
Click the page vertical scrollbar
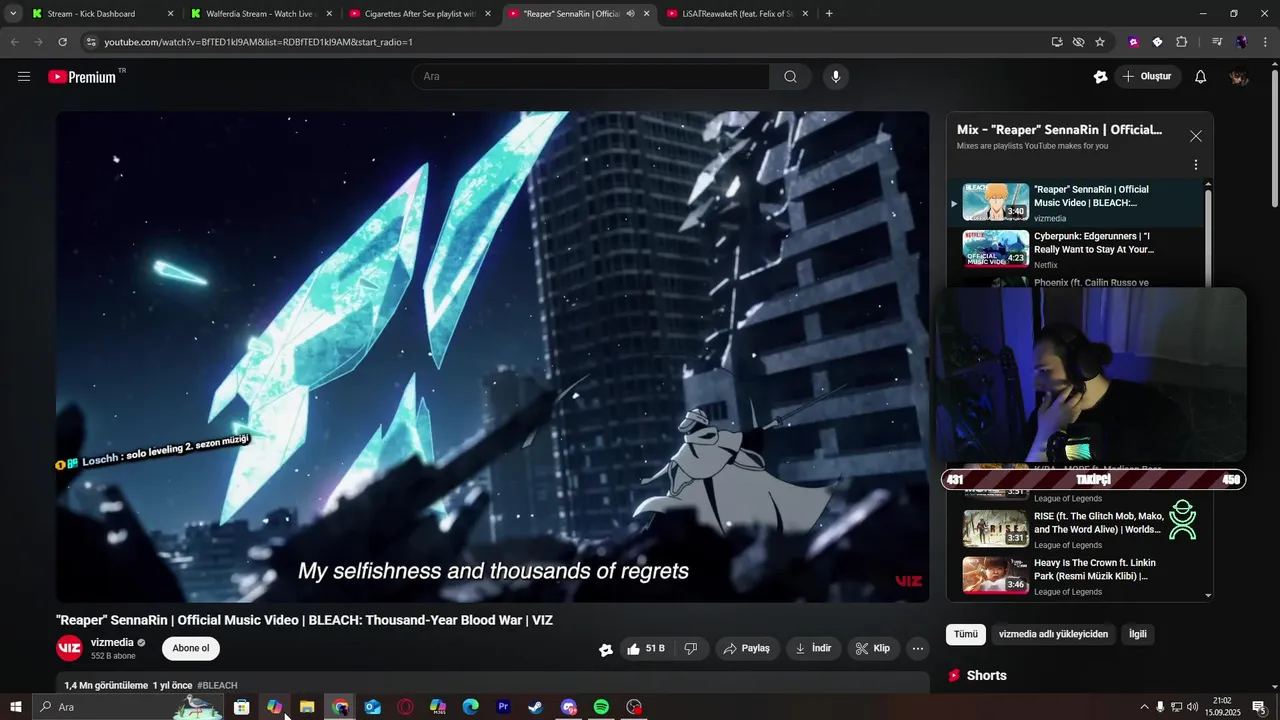tap(1274, 140)
